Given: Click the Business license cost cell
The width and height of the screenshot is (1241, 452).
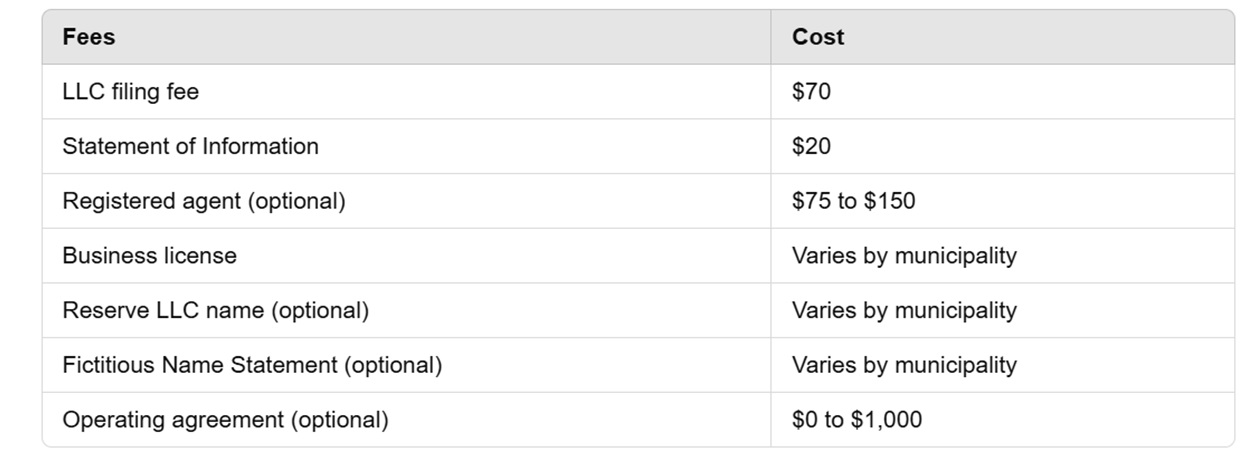Looking at the screenshot, I should 904,256.
